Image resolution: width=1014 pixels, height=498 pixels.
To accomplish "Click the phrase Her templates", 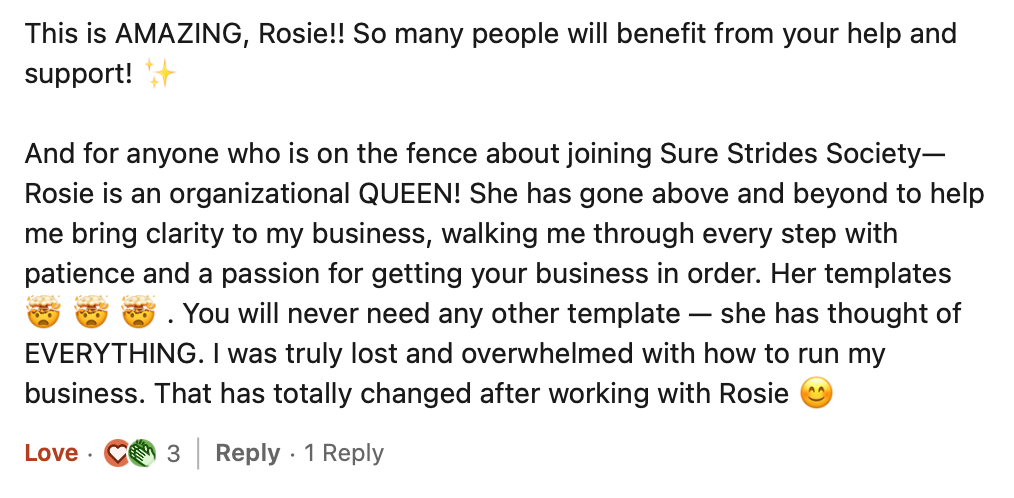I will coord(861,274).
